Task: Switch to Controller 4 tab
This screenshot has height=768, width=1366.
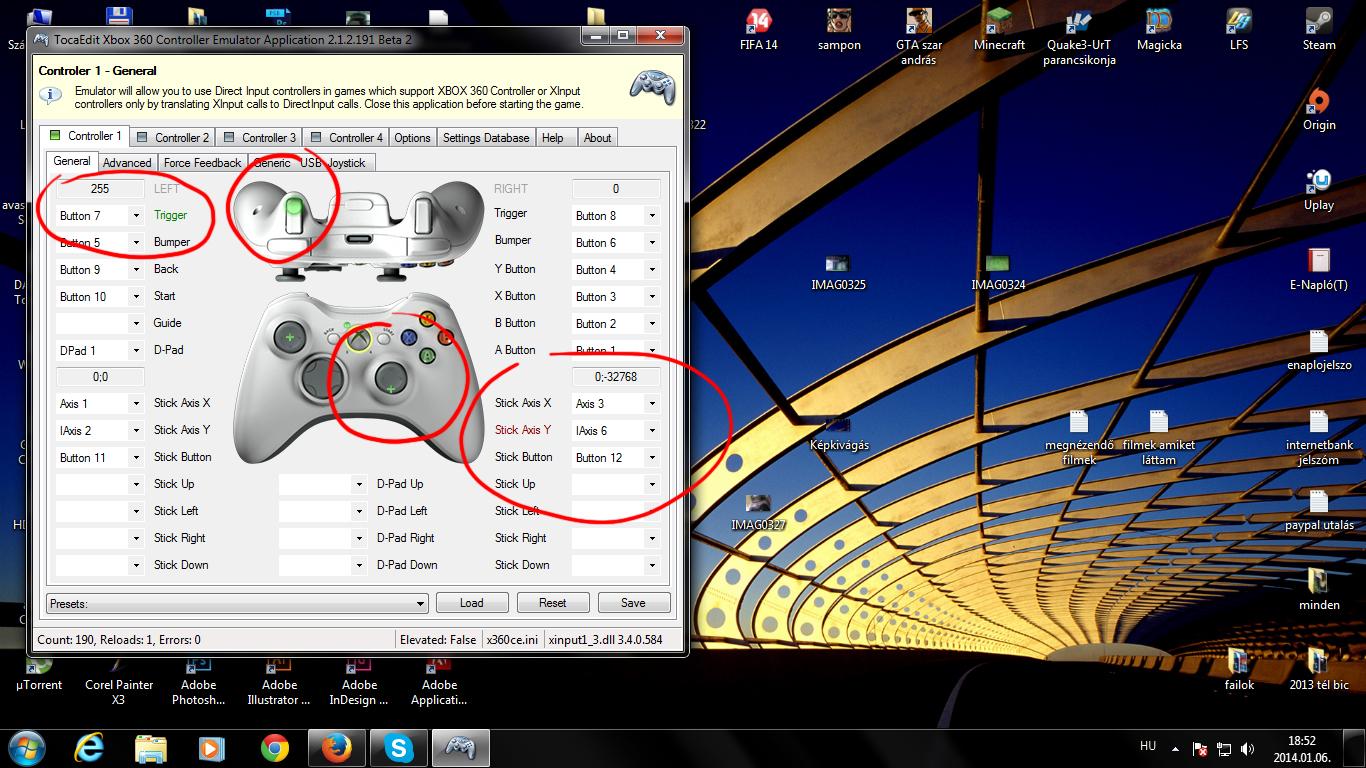Action: coord(346,137)
